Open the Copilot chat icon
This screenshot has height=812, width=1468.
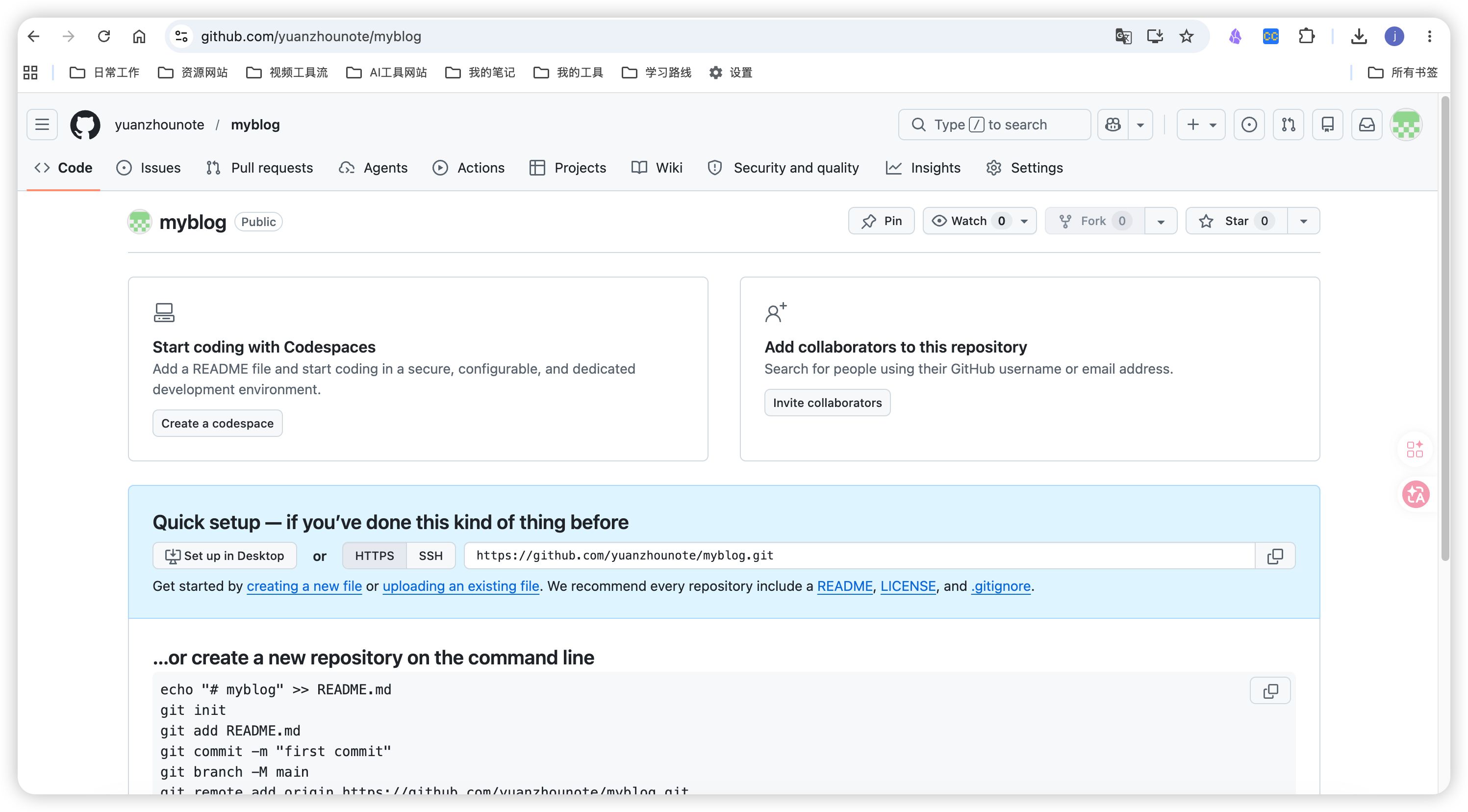coord(1113,124)
